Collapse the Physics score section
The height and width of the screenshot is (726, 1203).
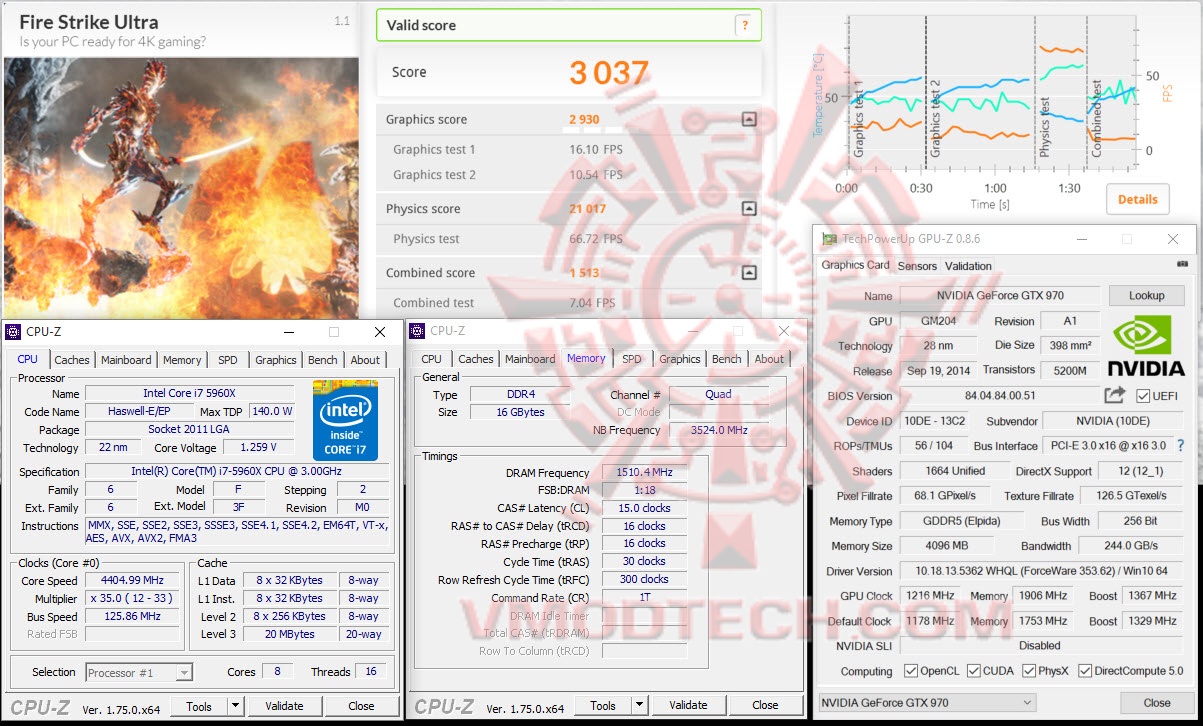[748, 209]
